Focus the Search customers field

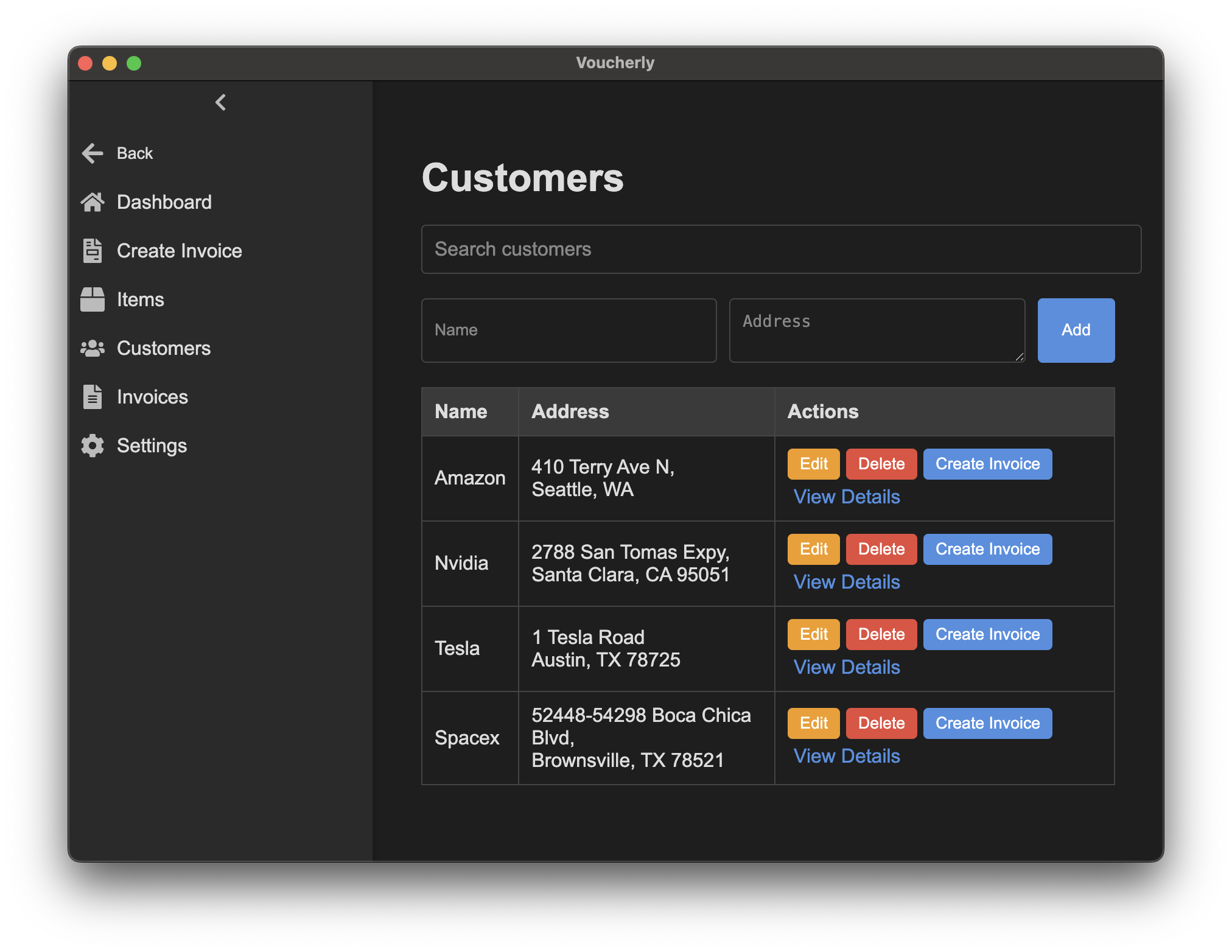[x=781, y=250]
